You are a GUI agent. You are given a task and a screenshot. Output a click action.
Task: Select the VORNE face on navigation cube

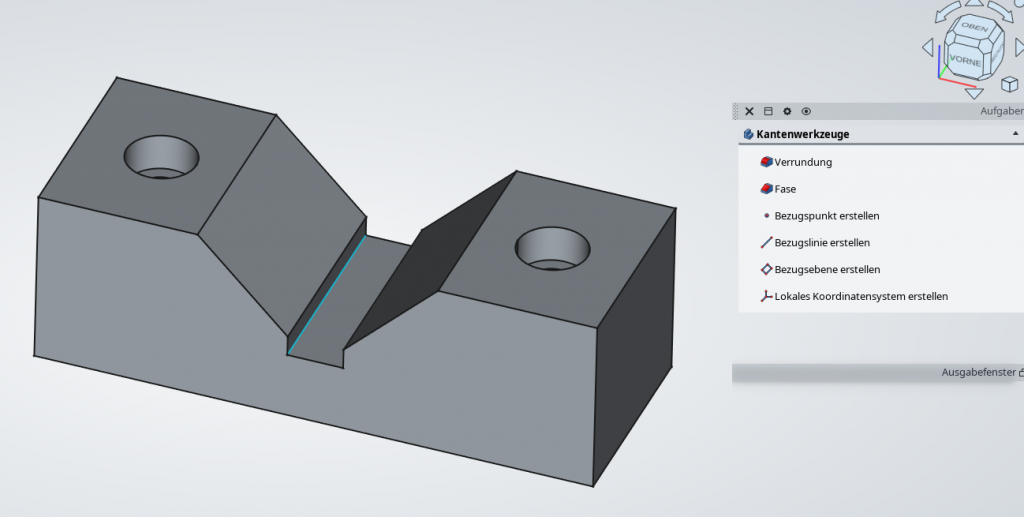pos(964,60)
